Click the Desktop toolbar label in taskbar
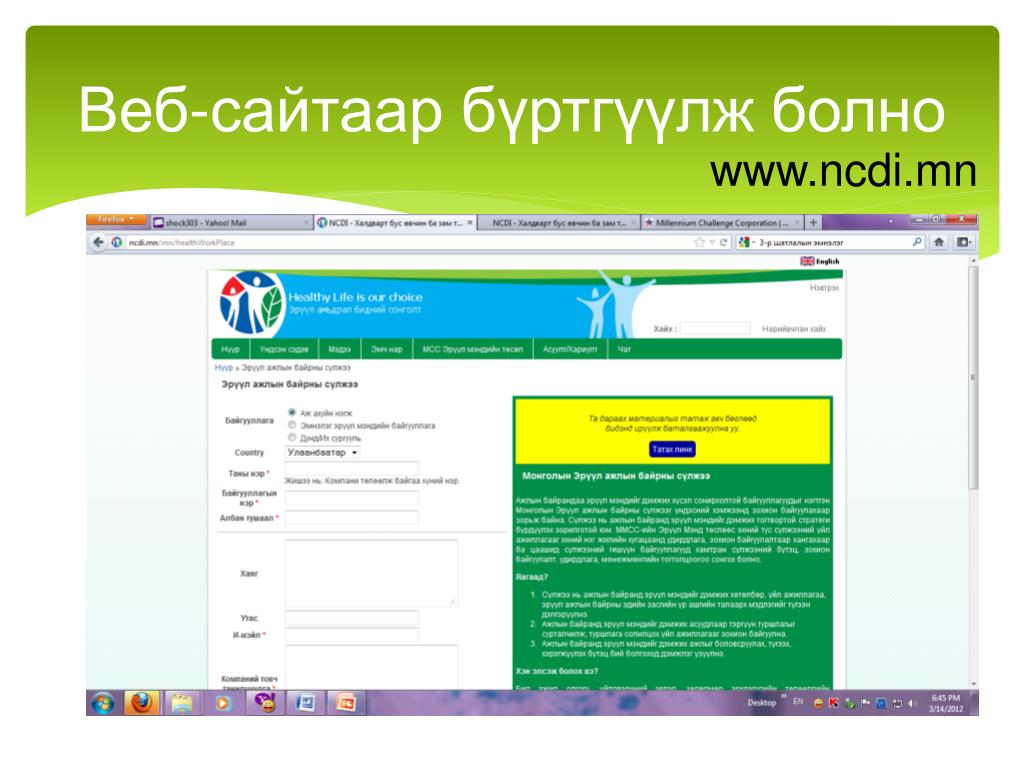Viewport: 1024px width, 768px height. coord(761,703)
